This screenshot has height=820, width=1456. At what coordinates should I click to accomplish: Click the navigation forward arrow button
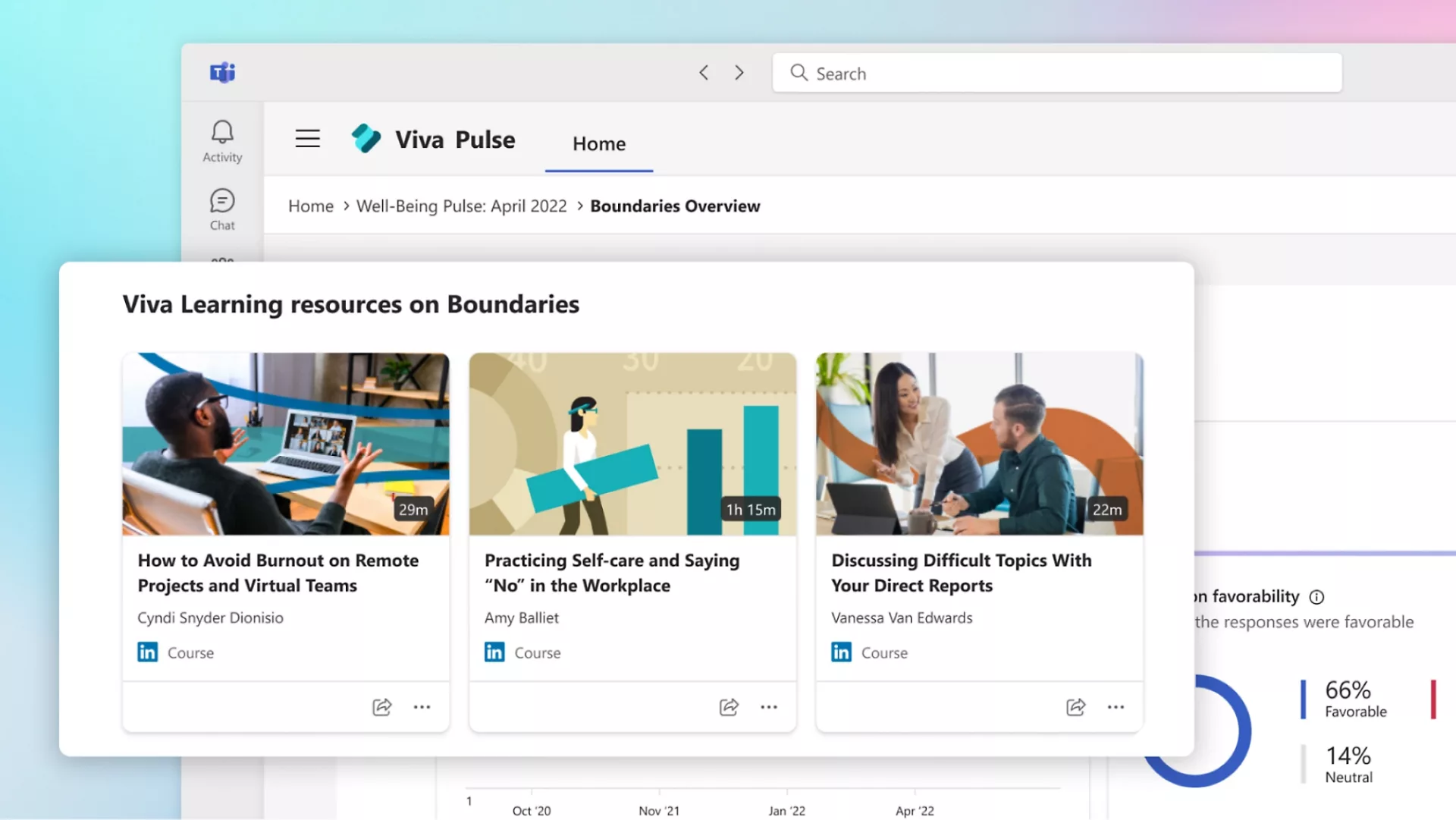click(738, 72)
